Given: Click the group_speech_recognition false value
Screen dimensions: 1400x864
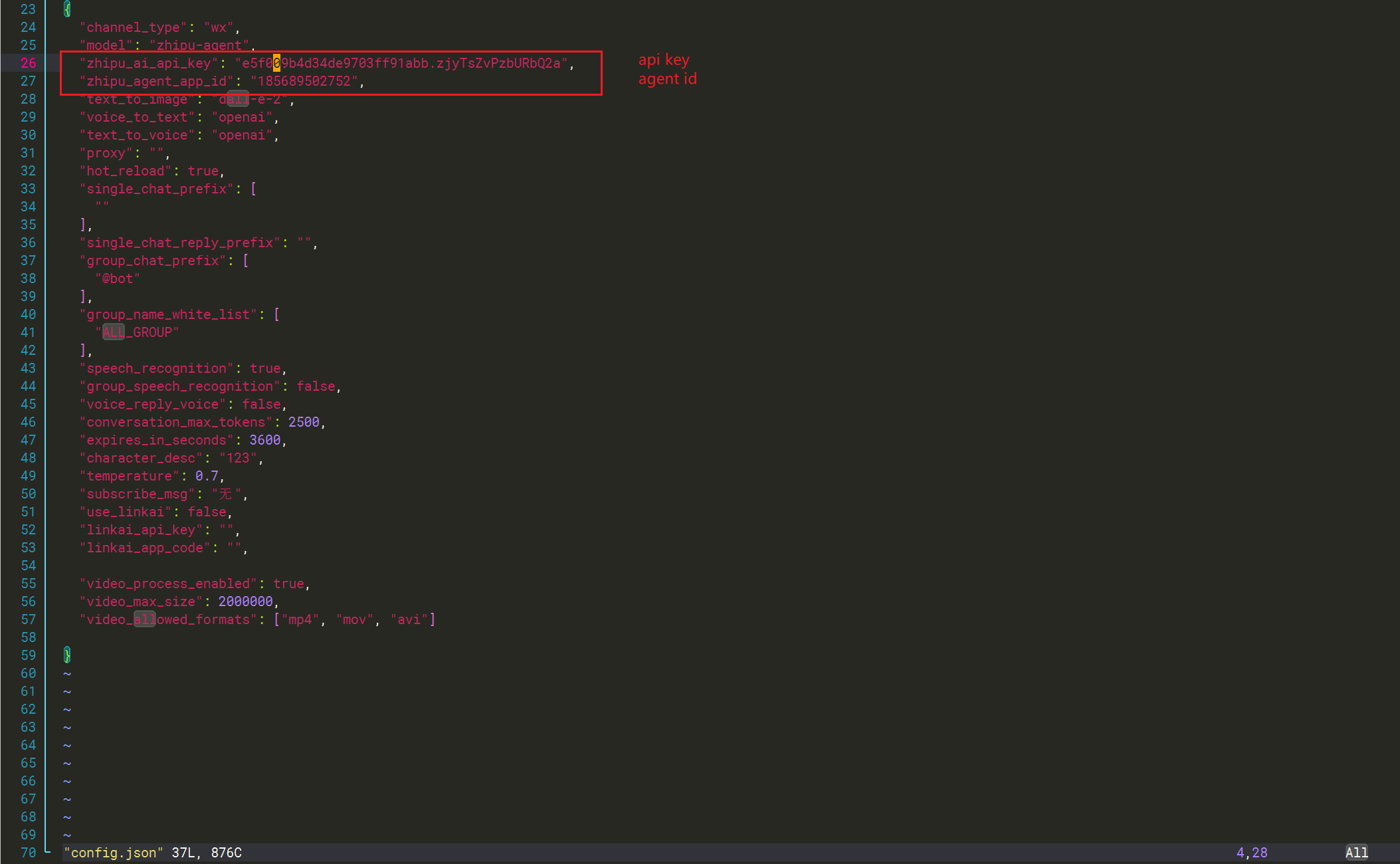Looking at the screenshot, I should click(315, 386).
